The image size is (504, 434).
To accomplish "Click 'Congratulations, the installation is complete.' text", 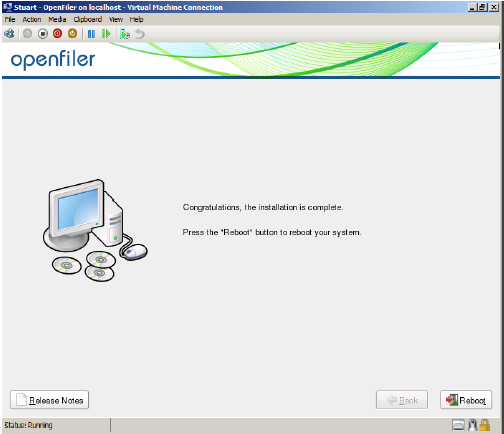I will (263, 207).
